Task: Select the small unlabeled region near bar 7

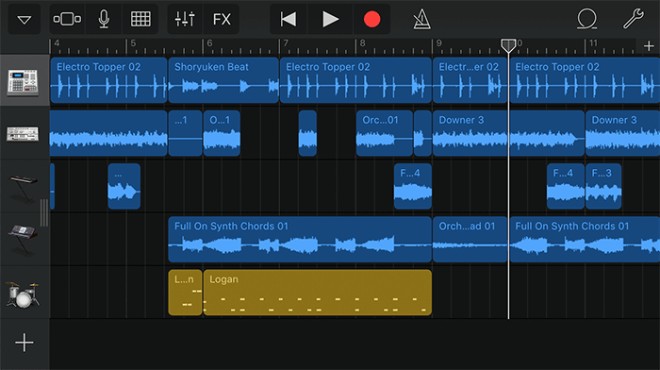Action: [308, 133]
